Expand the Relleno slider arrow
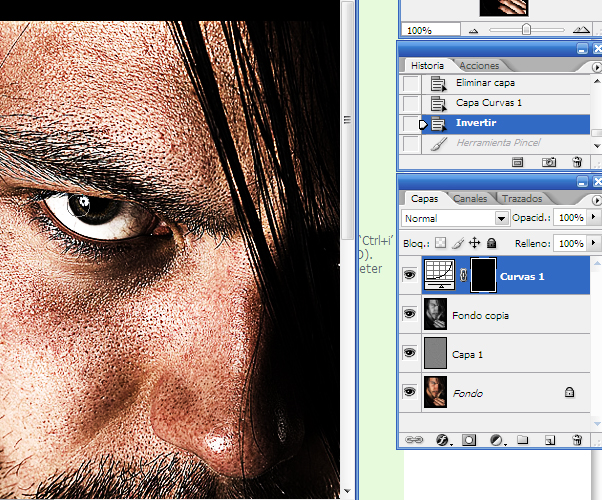Viewport: 602px width, 500px height. click(594, 243)
